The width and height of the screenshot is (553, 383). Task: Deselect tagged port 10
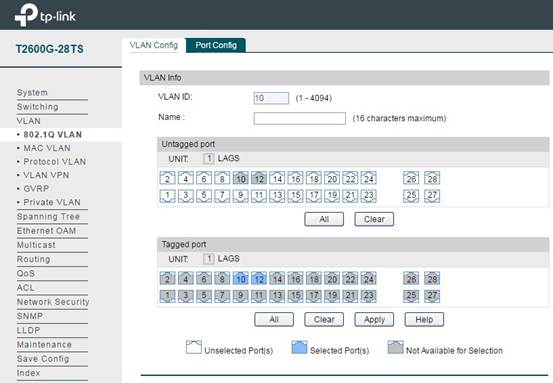pyautogui.click(x=241, y=278)
